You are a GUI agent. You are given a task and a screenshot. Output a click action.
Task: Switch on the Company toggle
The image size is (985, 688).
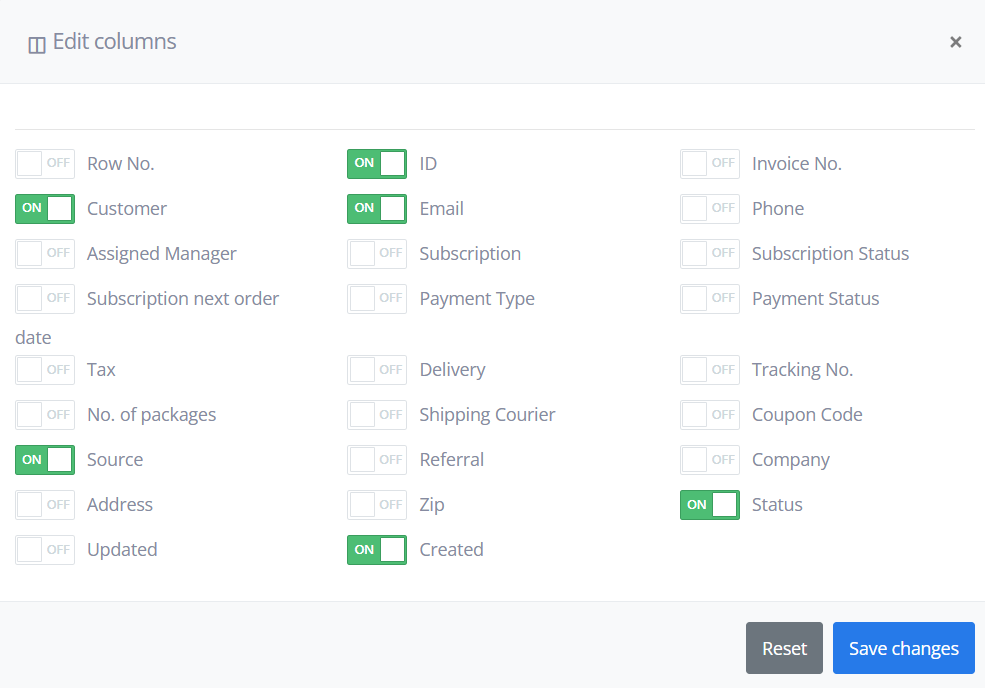(x=710, y=460)
